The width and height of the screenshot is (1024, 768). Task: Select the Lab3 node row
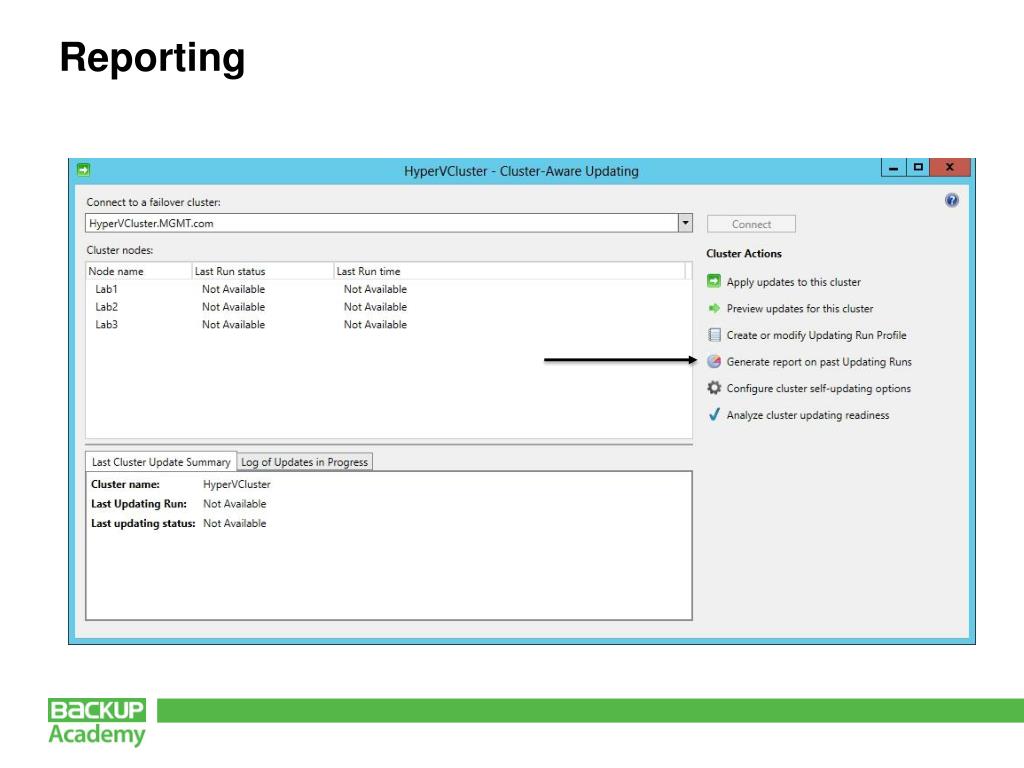point(388,324)
